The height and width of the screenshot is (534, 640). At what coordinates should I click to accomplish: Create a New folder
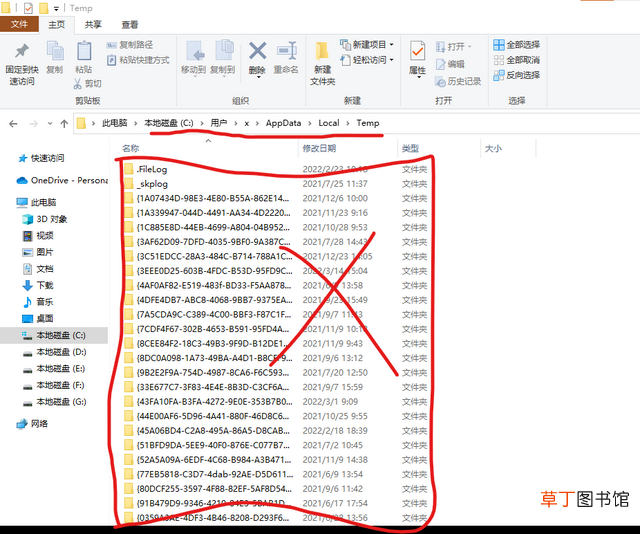point(322,64)
